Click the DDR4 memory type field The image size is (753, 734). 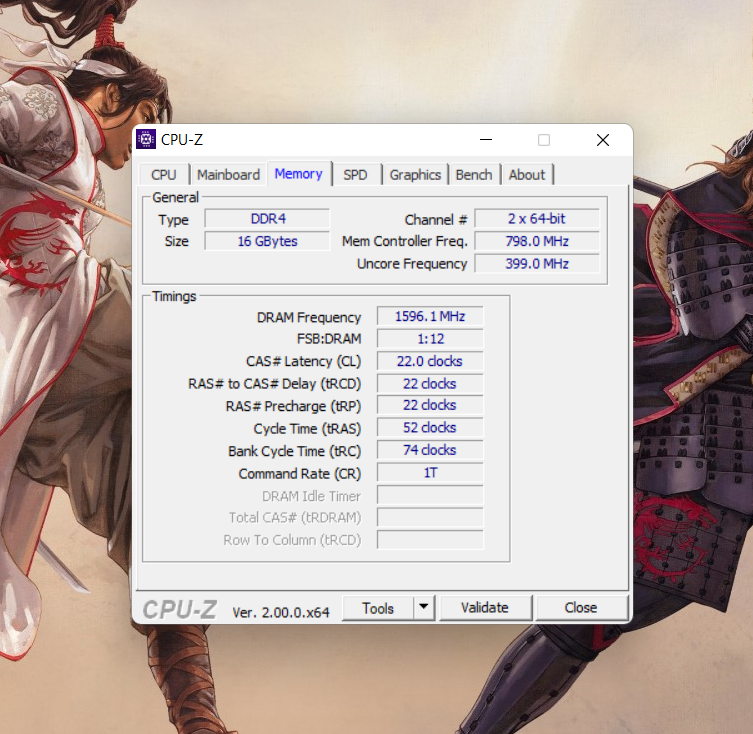tap(267, 219)
